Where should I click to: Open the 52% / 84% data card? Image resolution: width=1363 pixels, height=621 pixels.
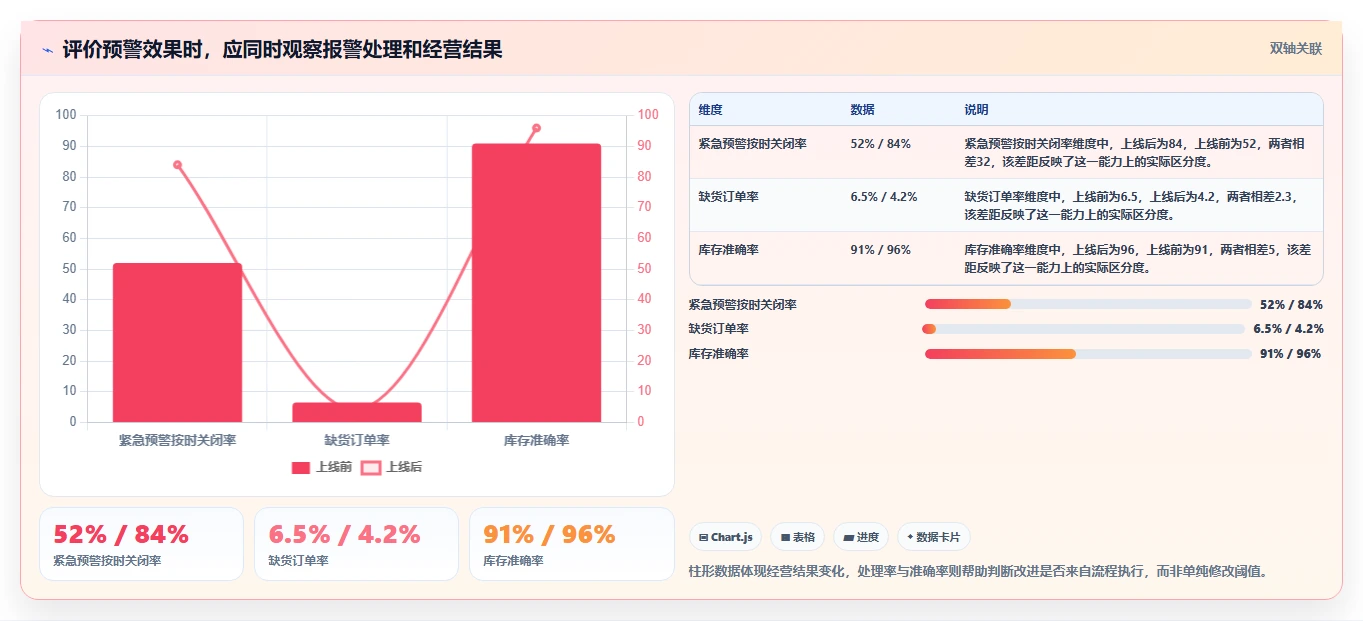pyautogui.click(x=141, y=544)
